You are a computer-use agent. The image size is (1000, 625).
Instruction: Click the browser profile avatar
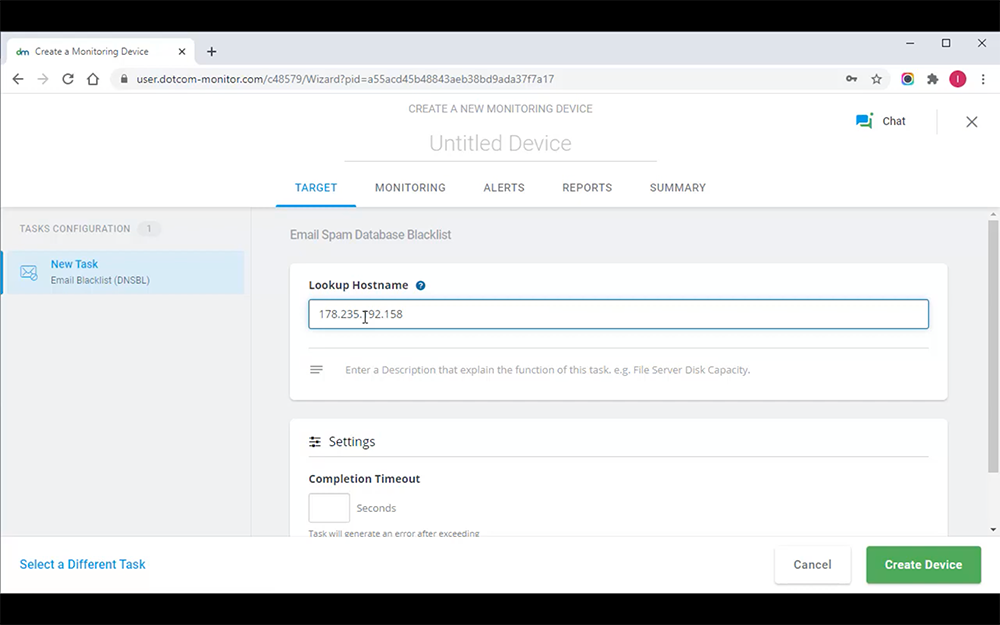(957, 78)
